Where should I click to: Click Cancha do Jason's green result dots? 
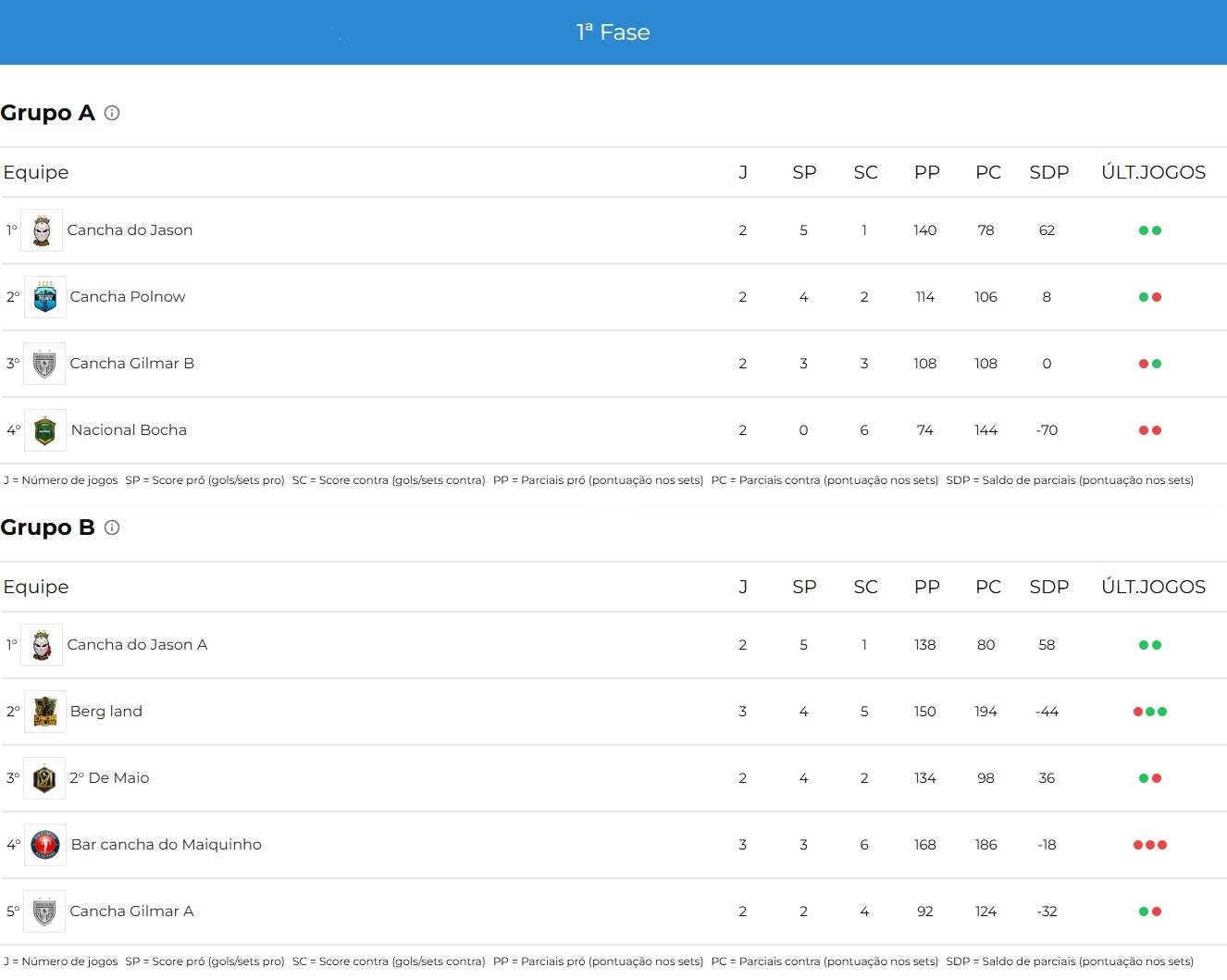1150,230
